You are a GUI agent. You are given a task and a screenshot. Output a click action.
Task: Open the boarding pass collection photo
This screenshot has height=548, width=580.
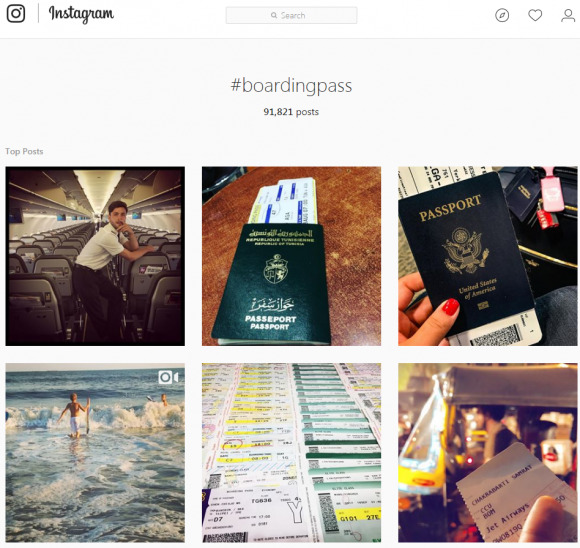(291, 453)
